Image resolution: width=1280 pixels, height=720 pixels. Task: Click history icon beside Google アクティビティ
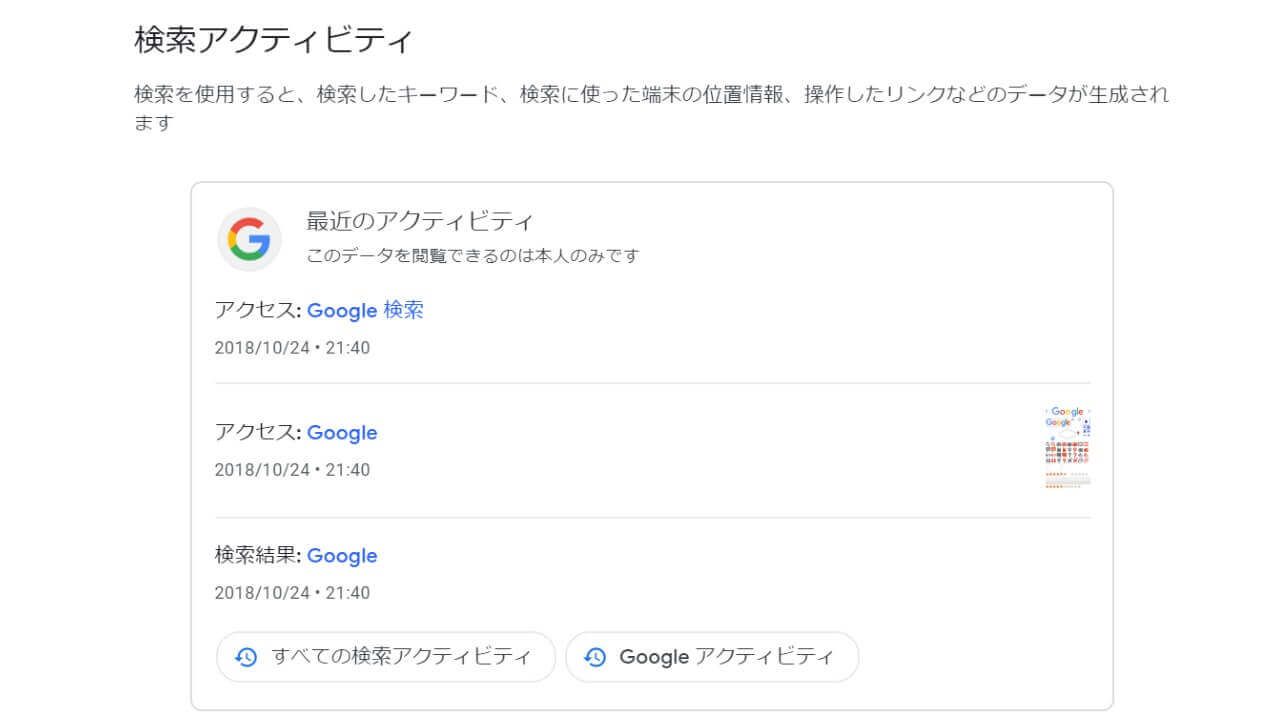pyautogui.click(x=595, y=657)
